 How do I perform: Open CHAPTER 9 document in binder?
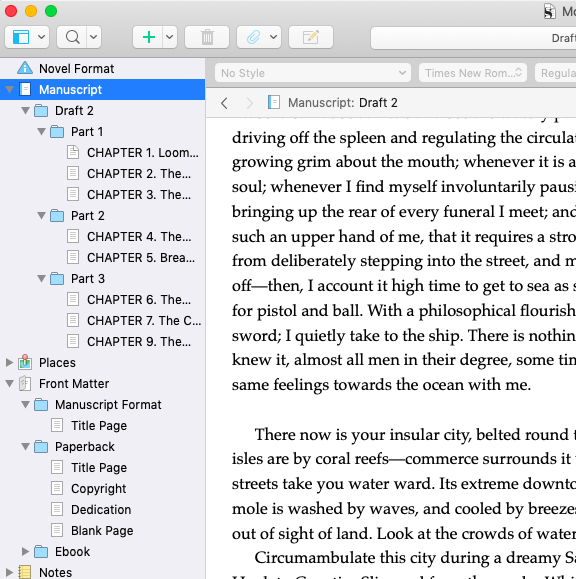coord(139,342)
